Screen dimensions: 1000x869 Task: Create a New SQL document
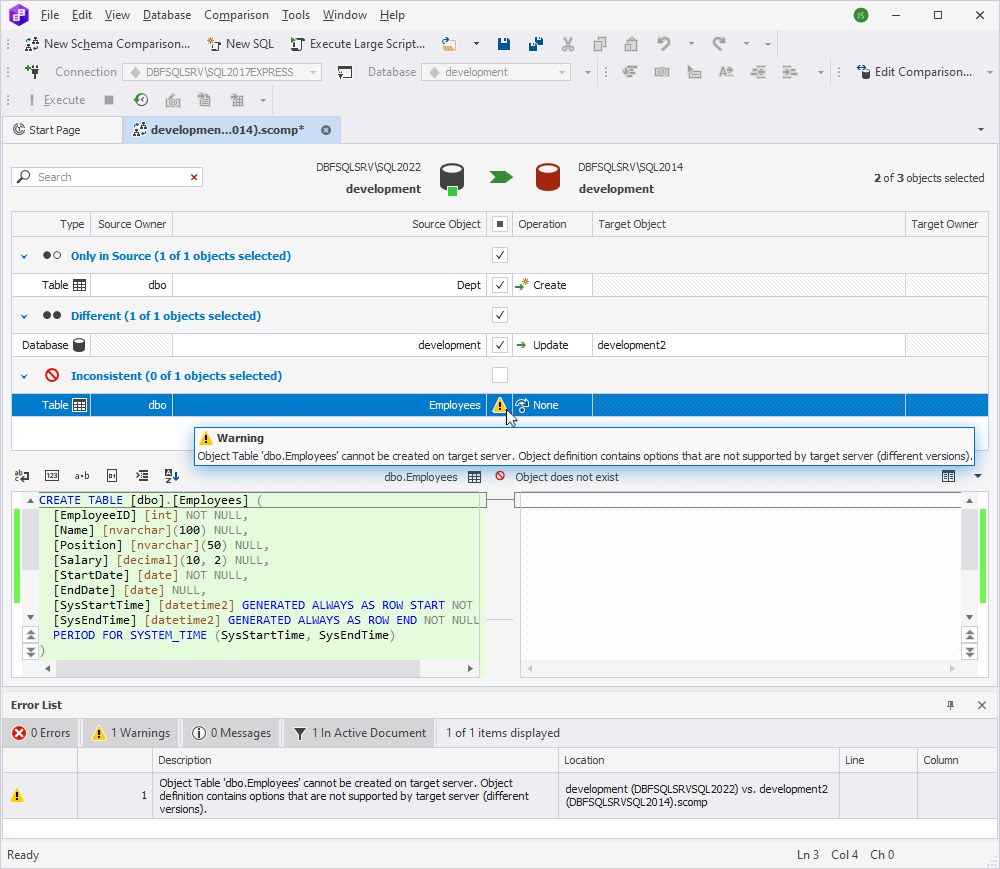point(240,44)
